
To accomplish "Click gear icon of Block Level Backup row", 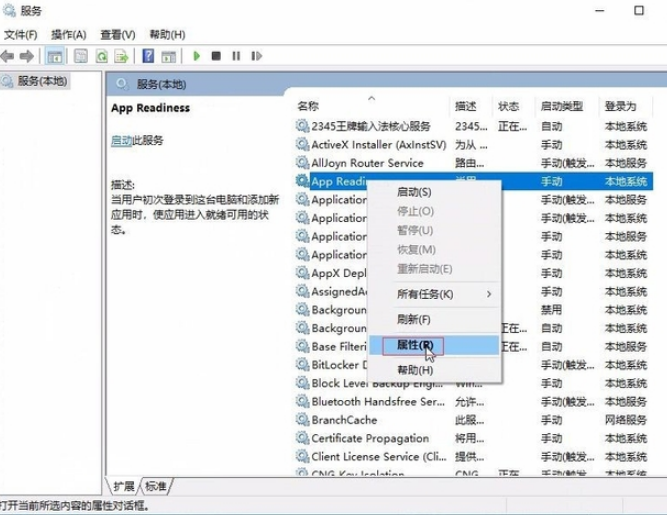I will (x=302, y=383).
